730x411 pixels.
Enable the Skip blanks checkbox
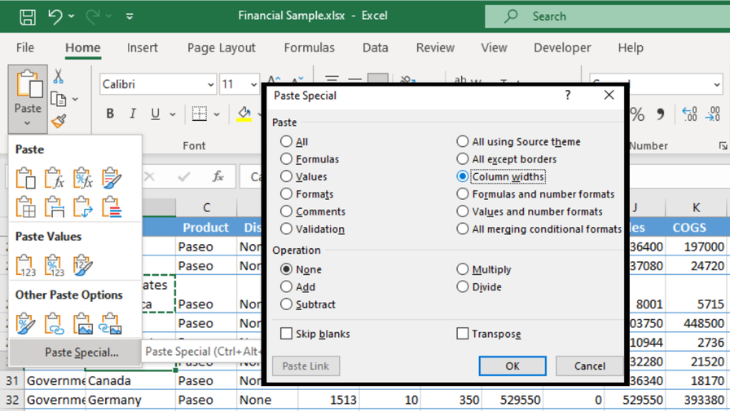tap(286, 334)
